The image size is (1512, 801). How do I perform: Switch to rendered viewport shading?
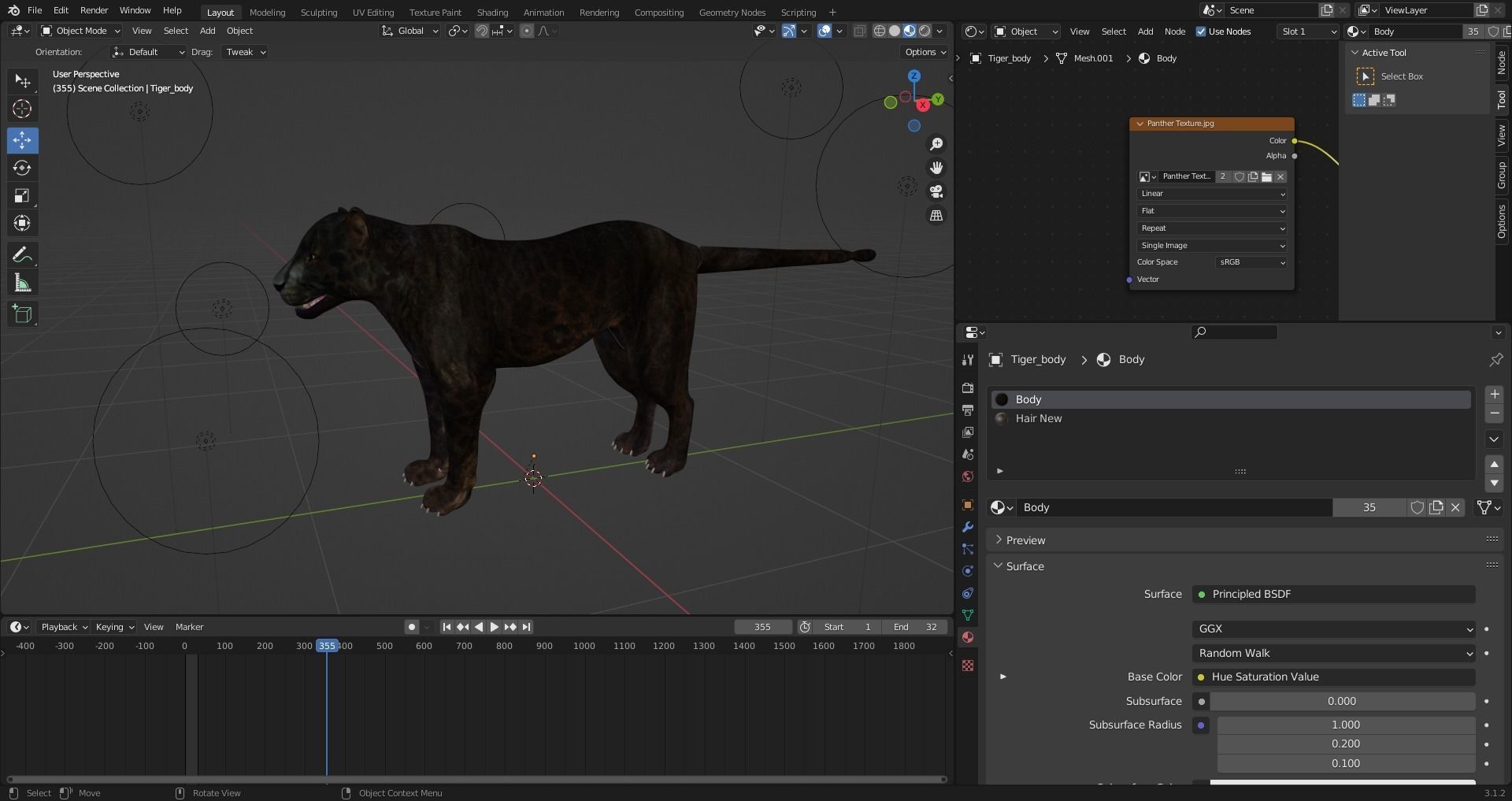pyautogui.click(x=925, y=31)
